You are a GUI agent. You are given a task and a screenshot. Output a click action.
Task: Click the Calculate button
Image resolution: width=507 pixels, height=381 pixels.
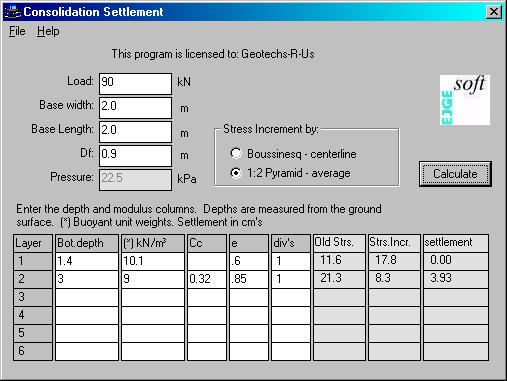pyautogui.click(x=455, y=174)
